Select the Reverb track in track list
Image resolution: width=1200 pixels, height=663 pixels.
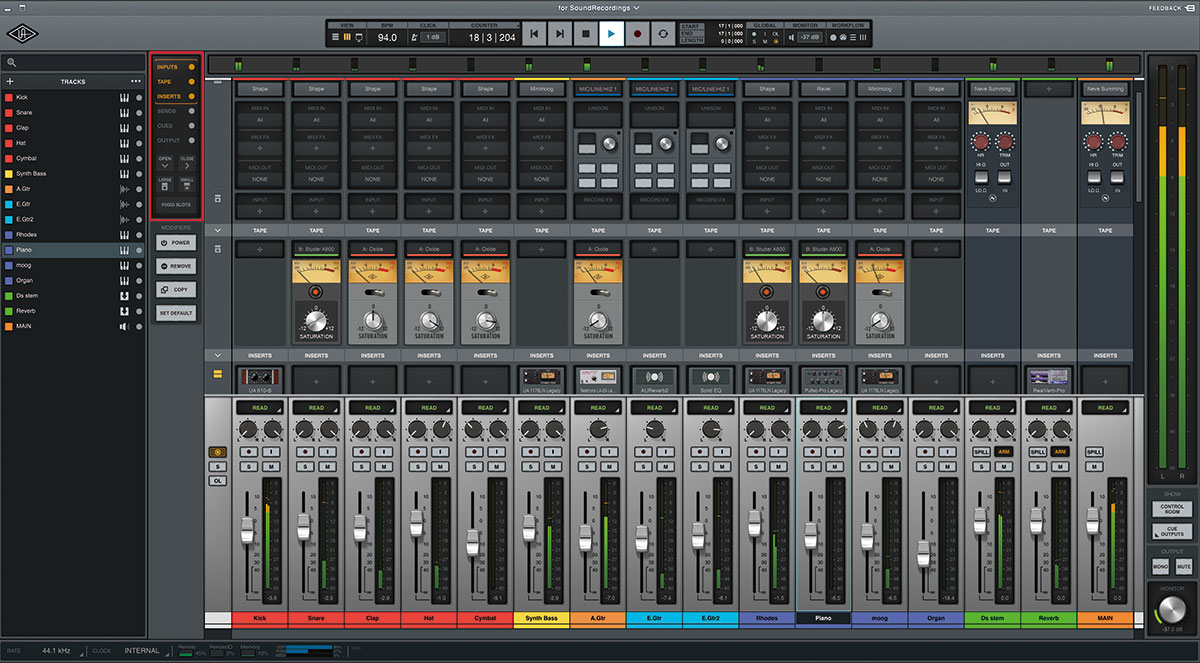tap(72, 311)
